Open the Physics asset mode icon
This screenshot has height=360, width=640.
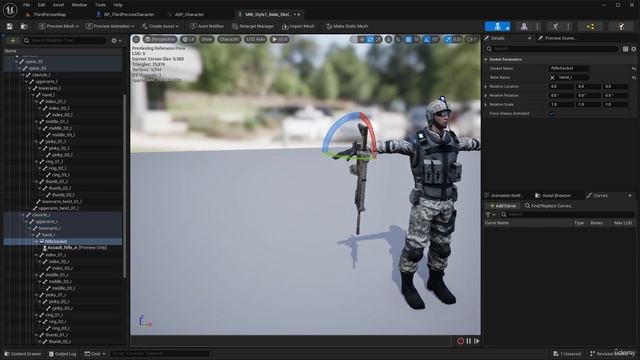coord(620,27)
